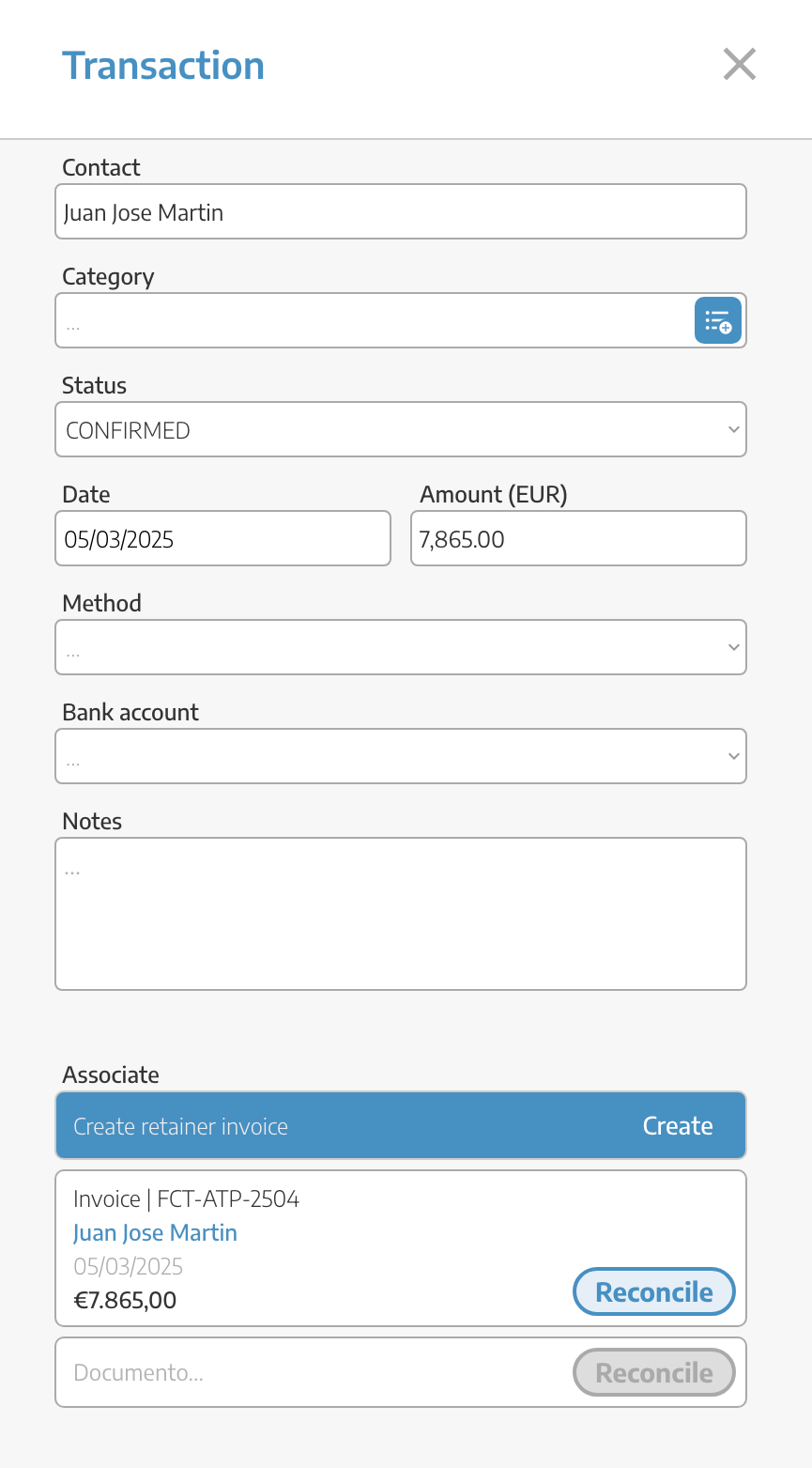812x1468 pixels.
Task: Open the Method dropdown chevron
Action: click(734, 647)
